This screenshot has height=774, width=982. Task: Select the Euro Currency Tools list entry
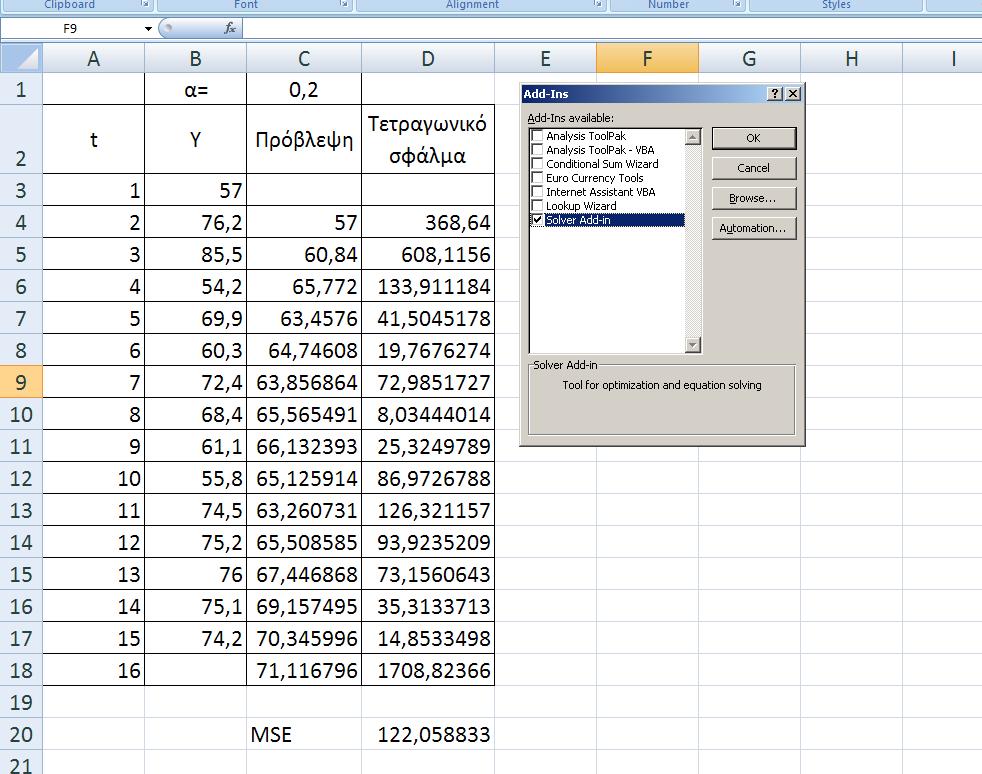click(594, 178)
